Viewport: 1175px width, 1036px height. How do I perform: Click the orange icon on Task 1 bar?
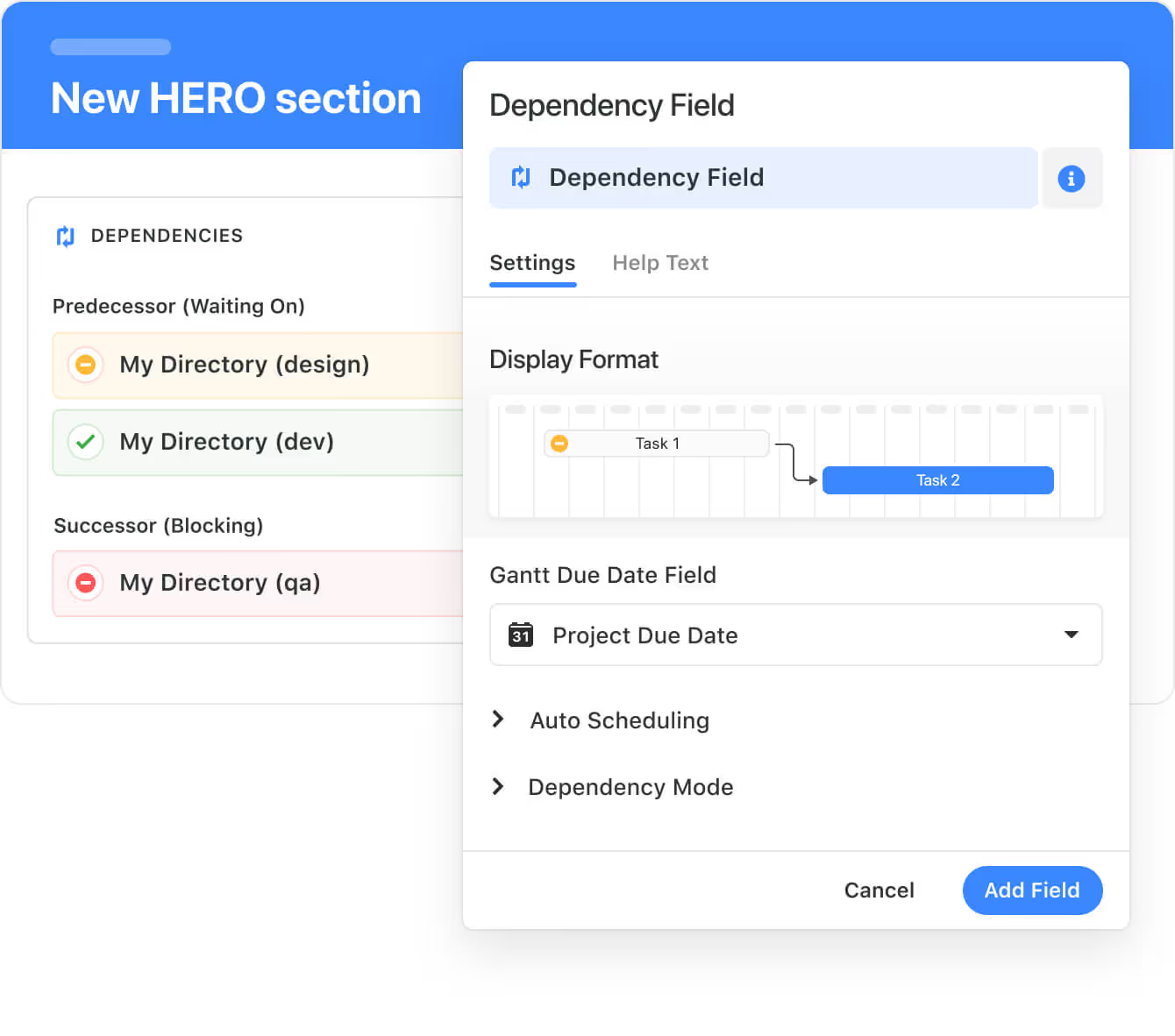coord(559,443)
